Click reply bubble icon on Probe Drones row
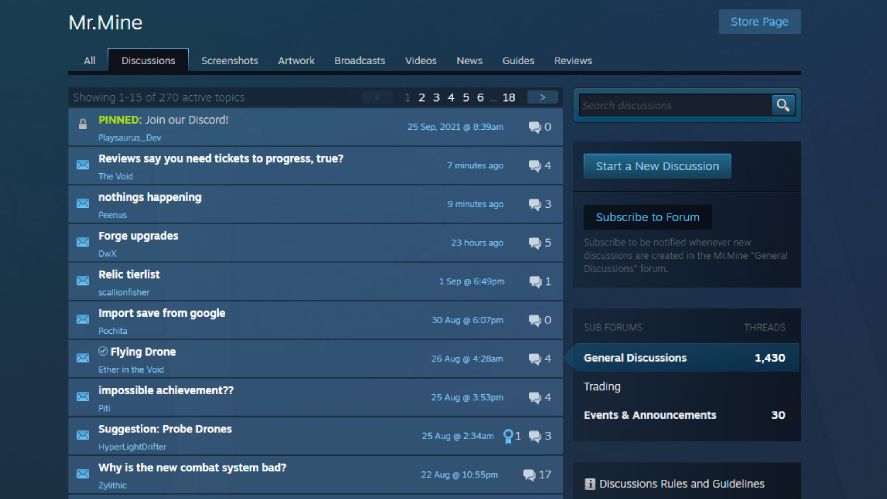The image size is (887, 499). 535,436
